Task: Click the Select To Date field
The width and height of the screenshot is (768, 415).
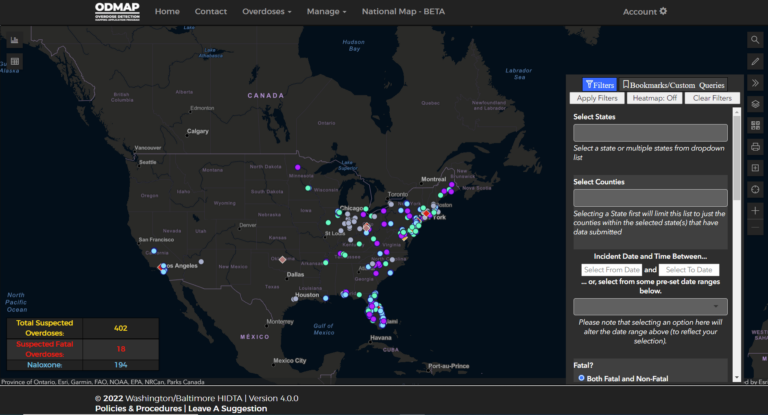Action: [689, 269]
